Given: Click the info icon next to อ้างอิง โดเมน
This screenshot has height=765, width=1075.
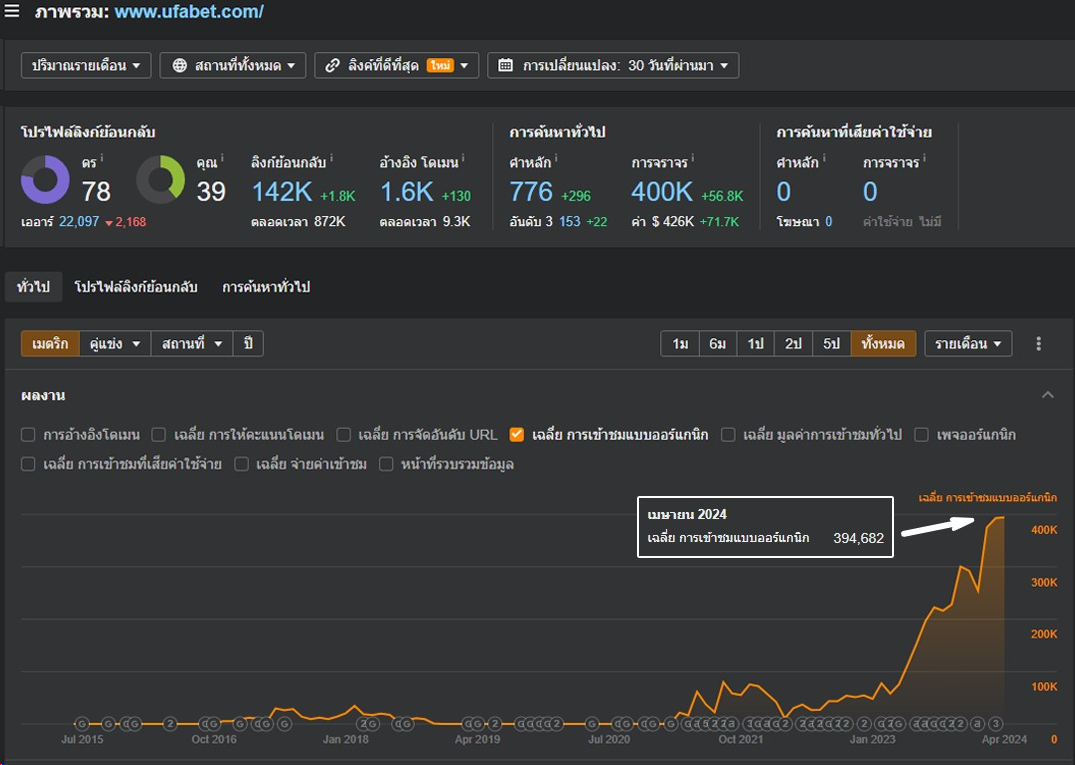Looking at the screenshot, I should [x=463, y=159].
